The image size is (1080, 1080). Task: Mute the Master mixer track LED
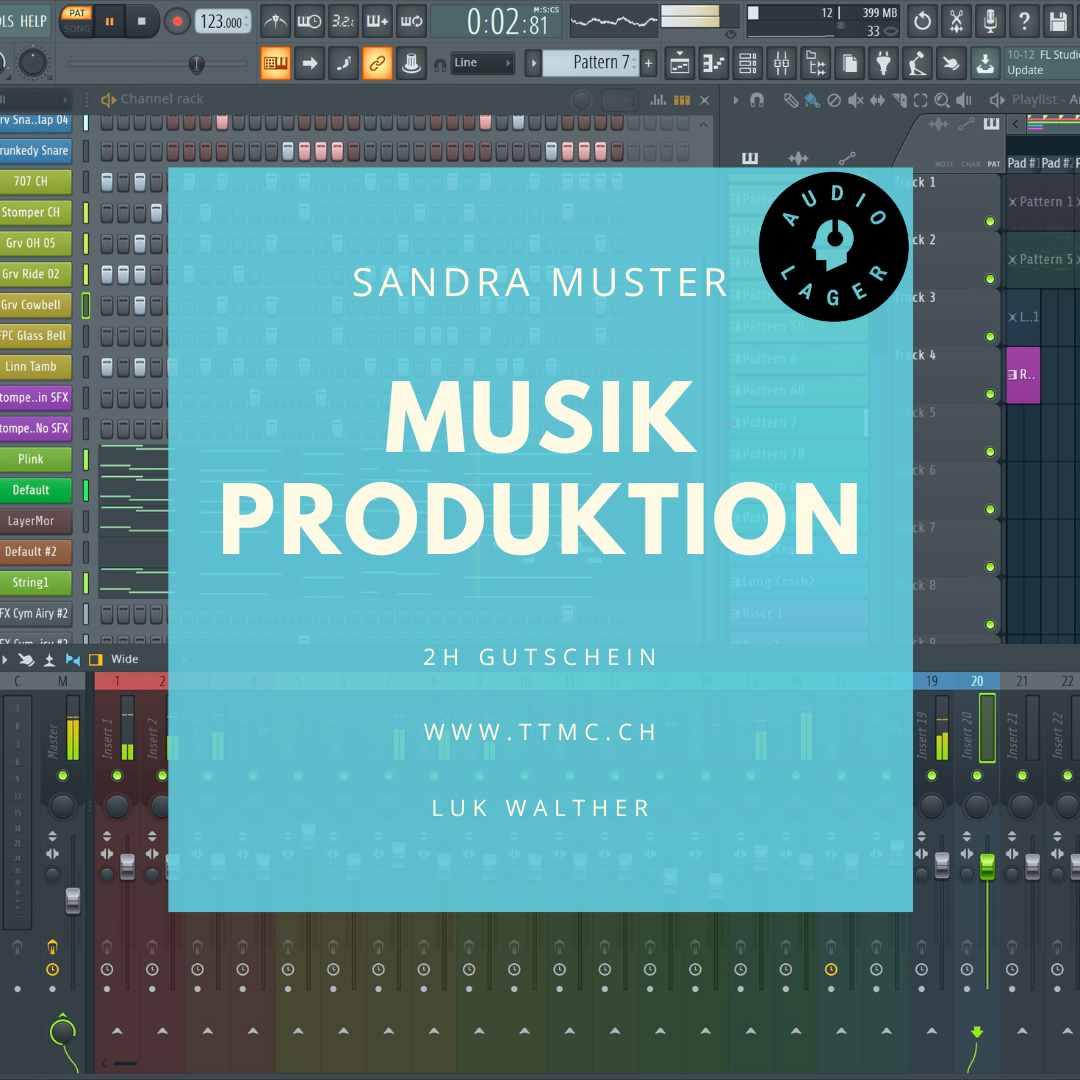(x=63, y=776)
